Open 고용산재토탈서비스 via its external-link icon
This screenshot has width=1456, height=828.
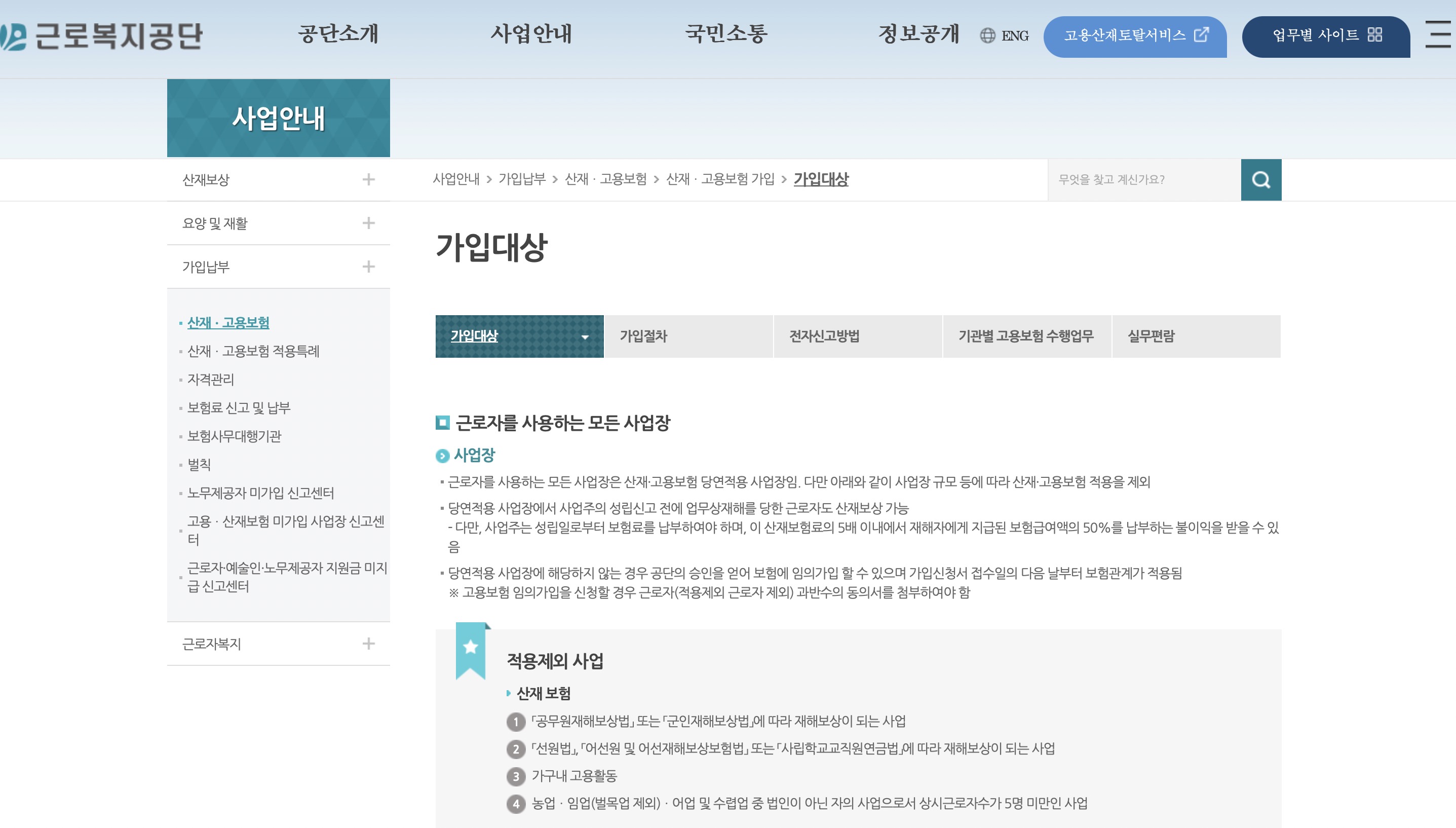[1201, 36]
